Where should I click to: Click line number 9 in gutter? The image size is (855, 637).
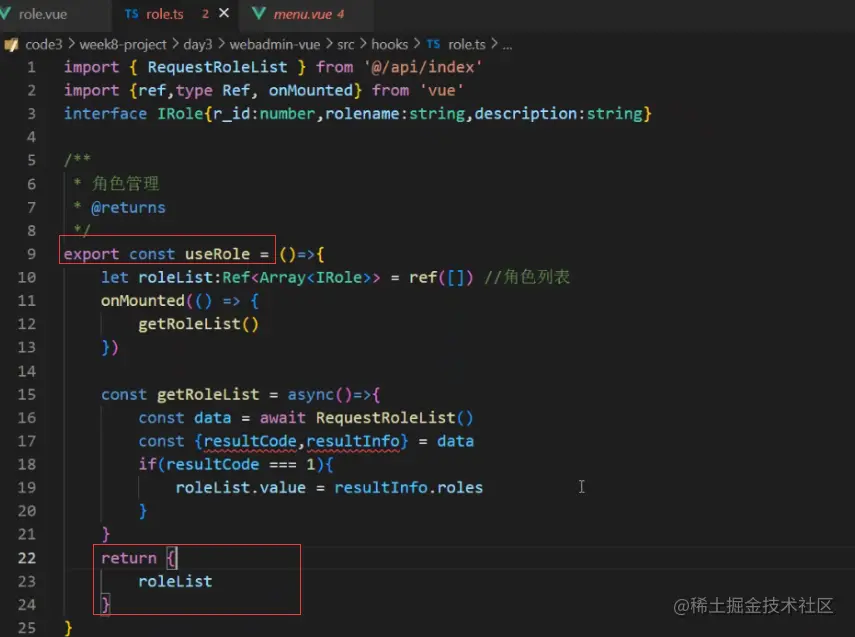click(x=31, y=254)
